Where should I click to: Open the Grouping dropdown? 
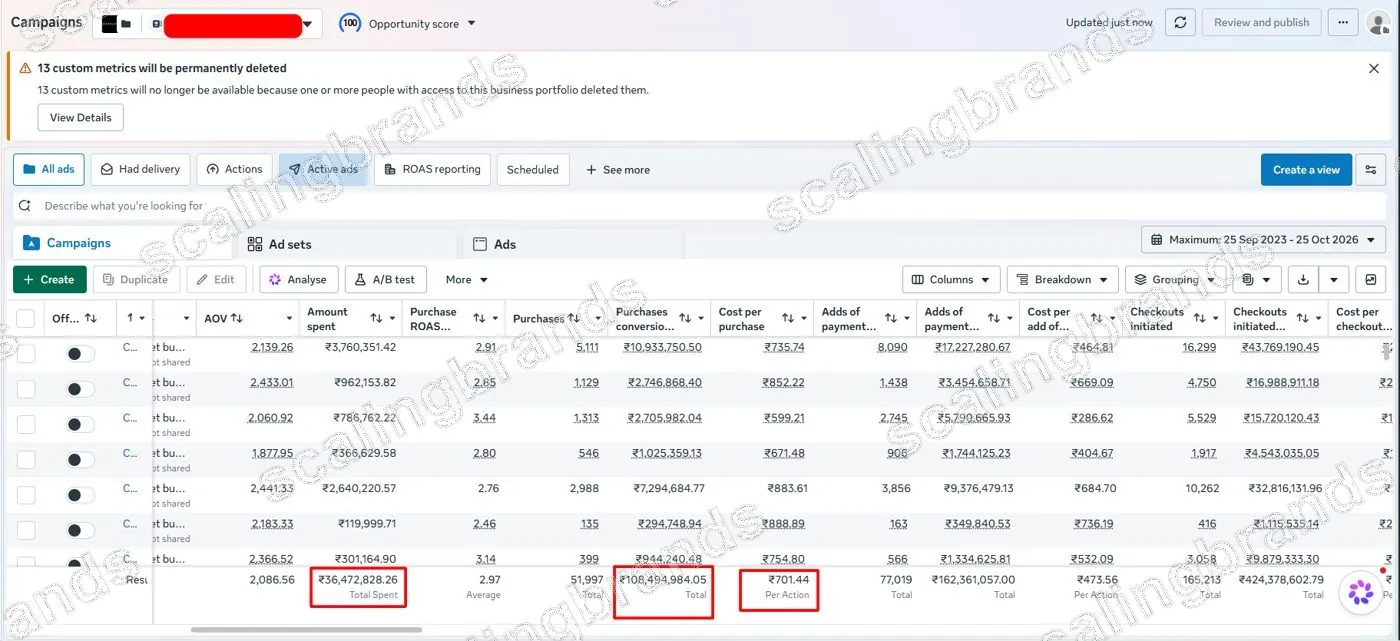pyautogui.click(x=1175, y=280)
